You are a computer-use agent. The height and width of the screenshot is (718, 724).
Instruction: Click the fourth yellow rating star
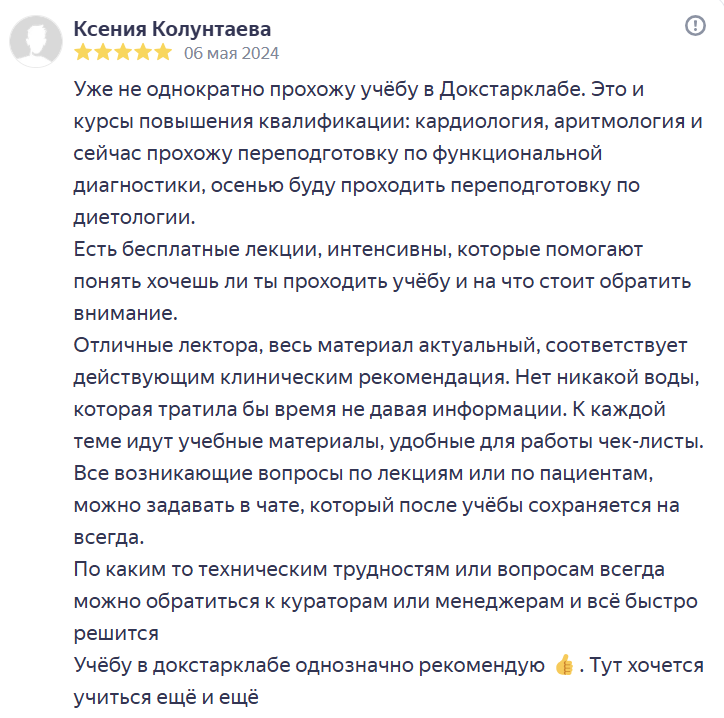pos(143,52)
